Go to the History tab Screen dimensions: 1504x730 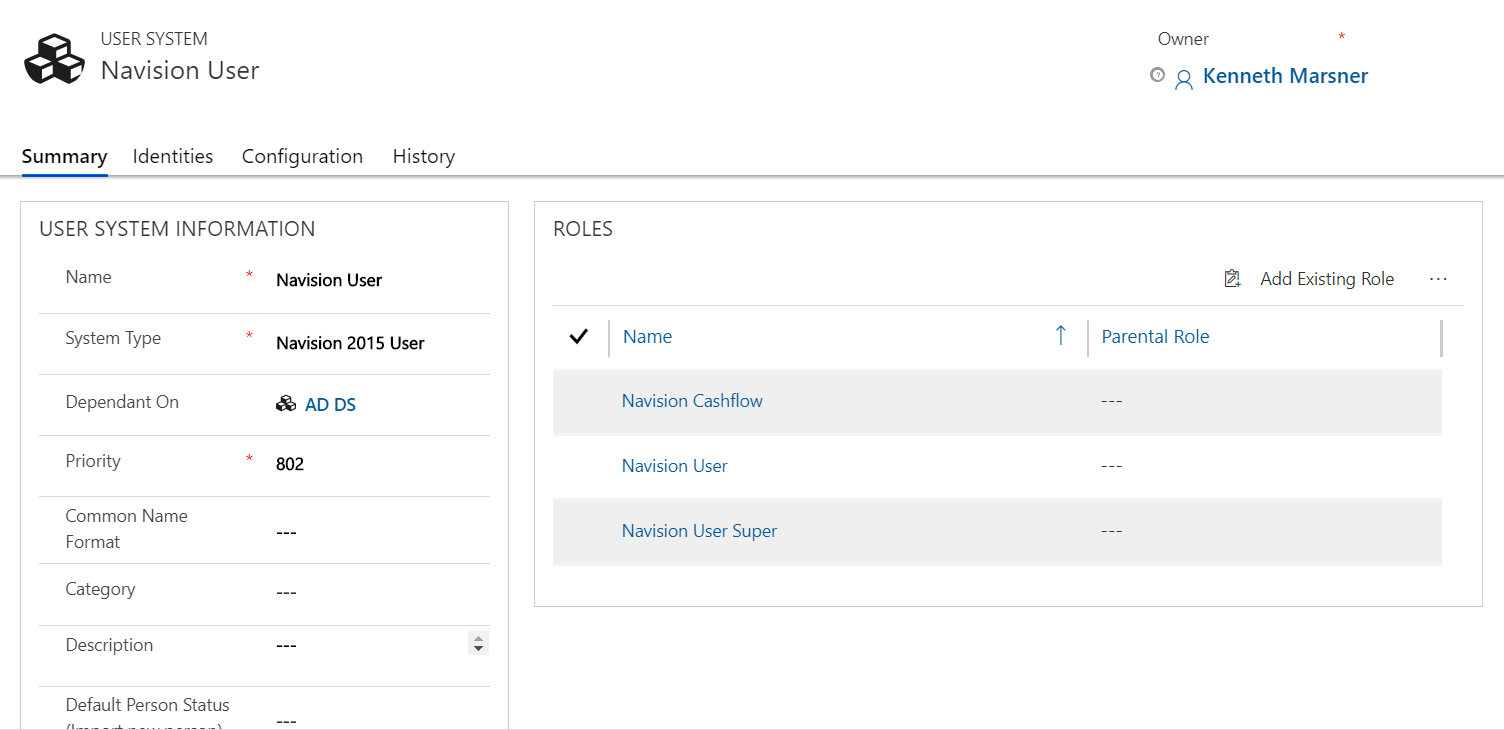(x=423, y=156)
